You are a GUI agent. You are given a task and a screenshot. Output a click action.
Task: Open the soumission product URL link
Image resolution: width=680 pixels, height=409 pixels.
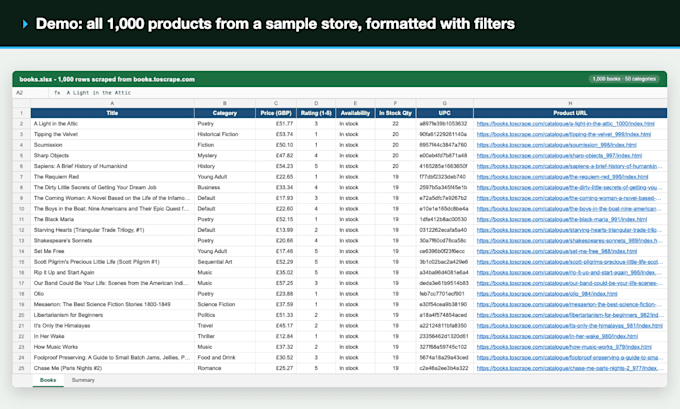click(x=556, y=145)
